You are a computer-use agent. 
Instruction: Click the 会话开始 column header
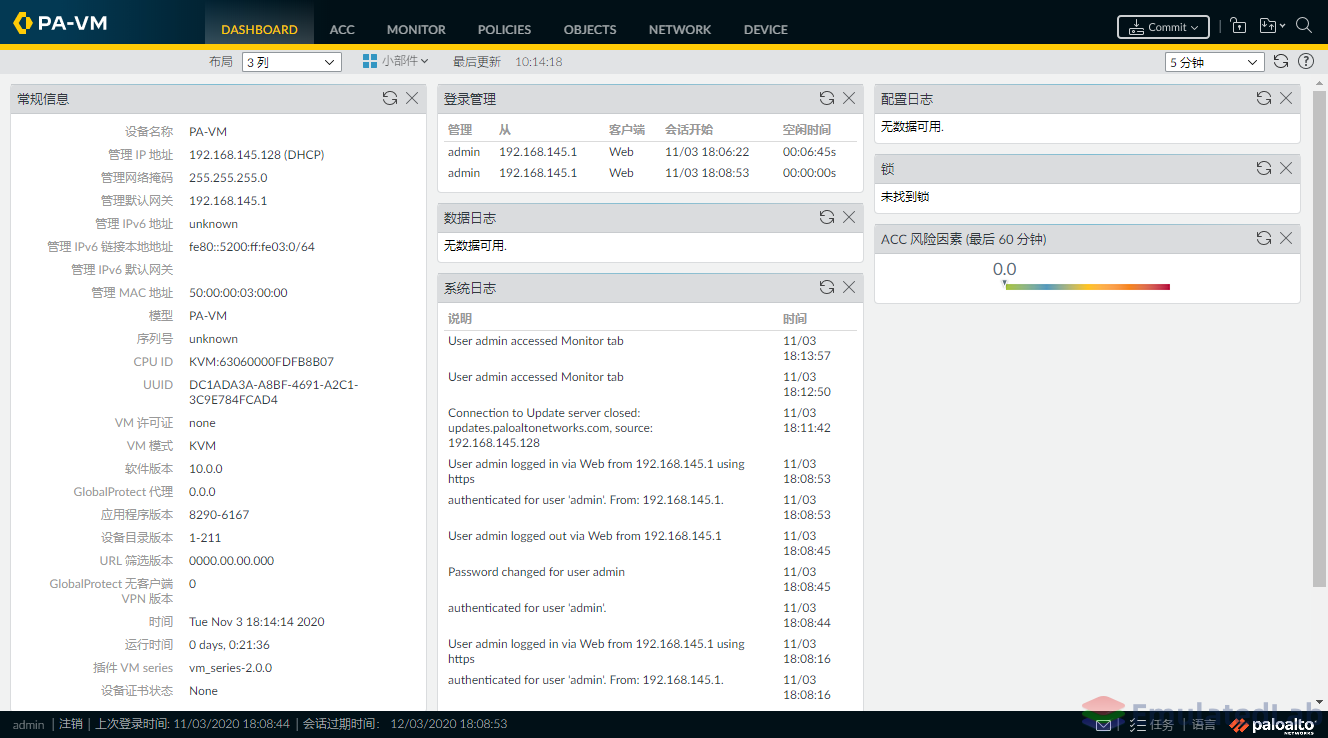point(689,129)
